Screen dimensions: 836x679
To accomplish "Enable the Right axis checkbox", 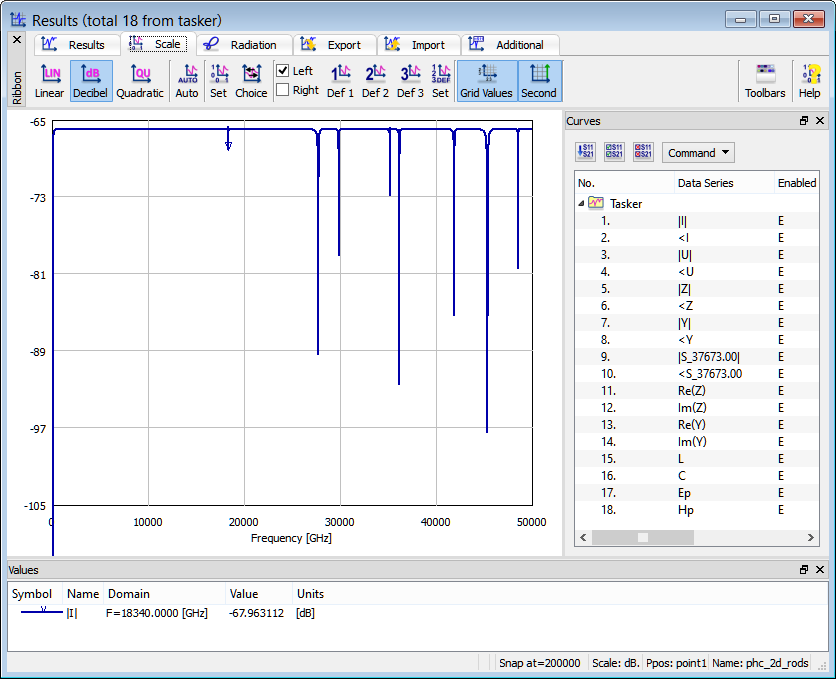I will pyautogui.click(x=283, y=90).
